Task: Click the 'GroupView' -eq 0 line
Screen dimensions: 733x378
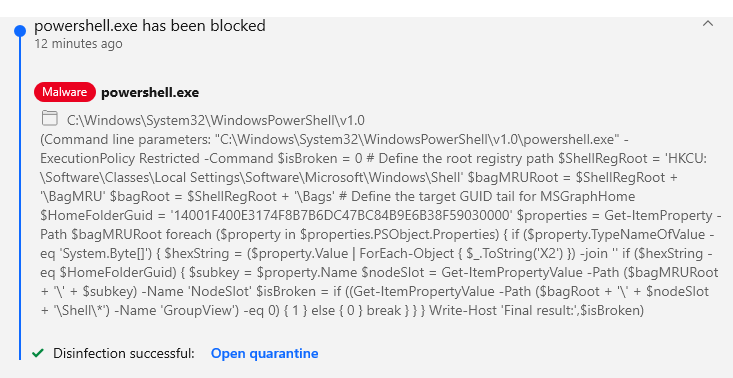Action: tap(342, 310)
